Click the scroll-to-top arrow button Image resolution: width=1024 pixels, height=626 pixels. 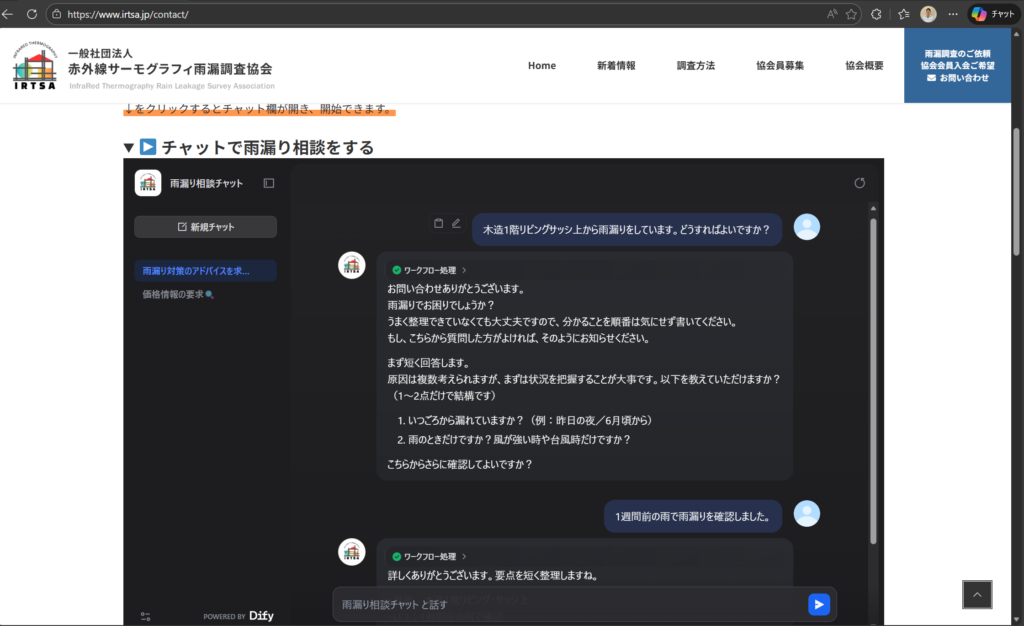[977, 594]
